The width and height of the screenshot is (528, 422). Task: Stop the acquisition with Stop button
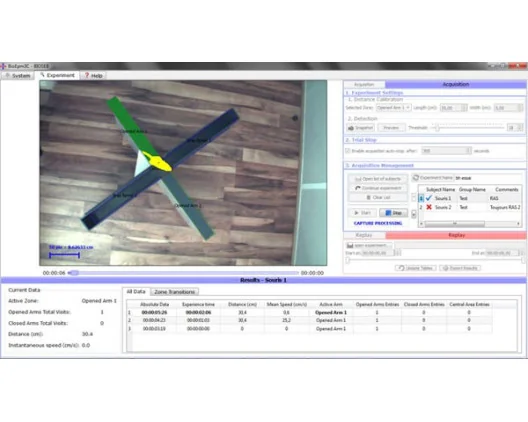(x=393, y=213)
